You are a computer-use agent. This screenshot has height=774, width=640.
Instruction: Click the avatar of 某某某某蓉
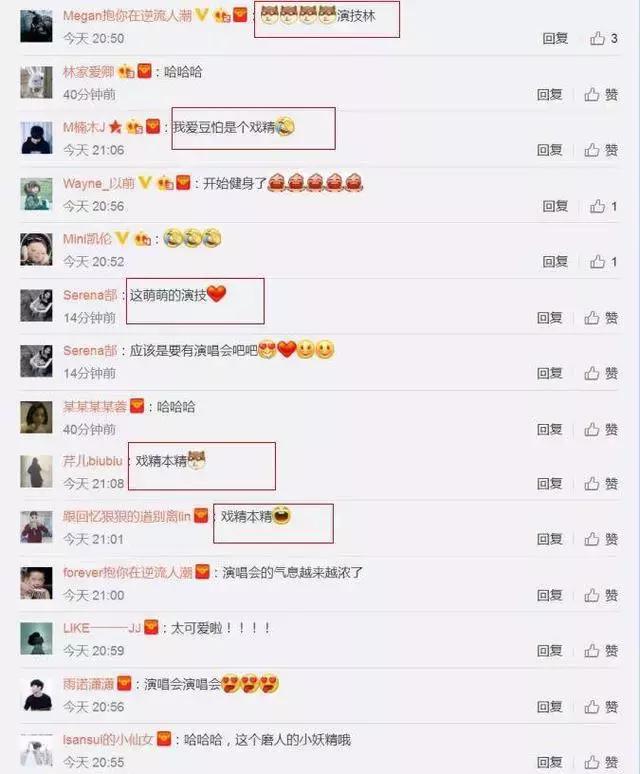tap(37, 417)
